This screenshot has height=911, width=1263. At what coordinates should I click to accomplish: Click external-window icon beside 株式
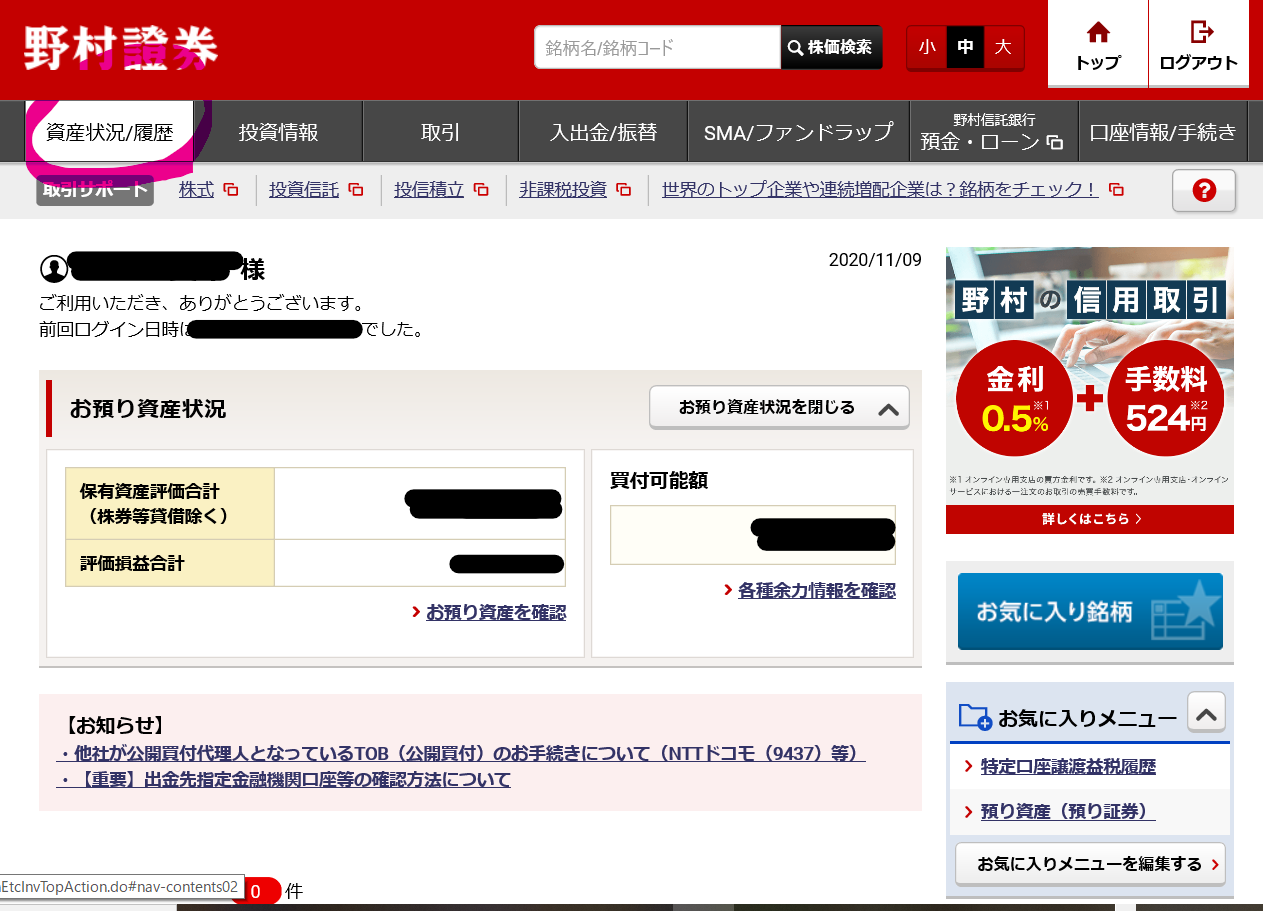point(231,190)
